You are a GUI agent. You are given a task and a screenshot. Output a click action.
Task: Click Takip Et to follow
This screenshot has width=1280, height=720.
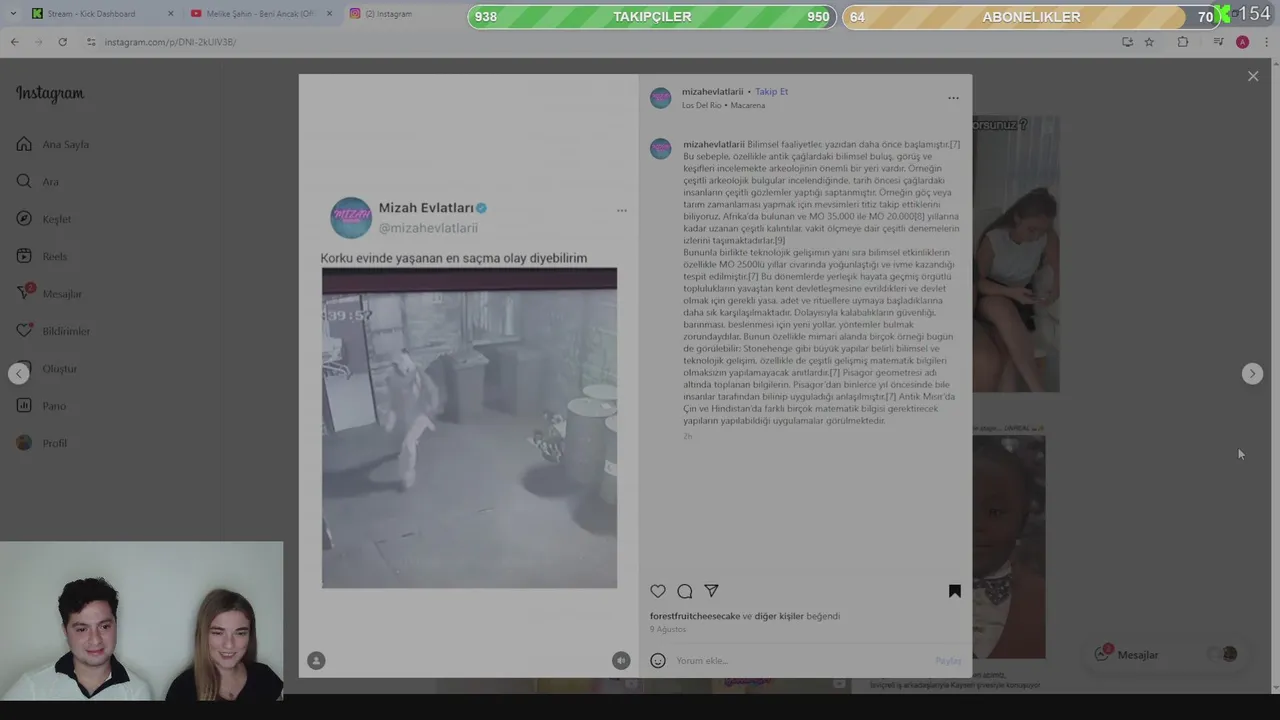point(772,92)
